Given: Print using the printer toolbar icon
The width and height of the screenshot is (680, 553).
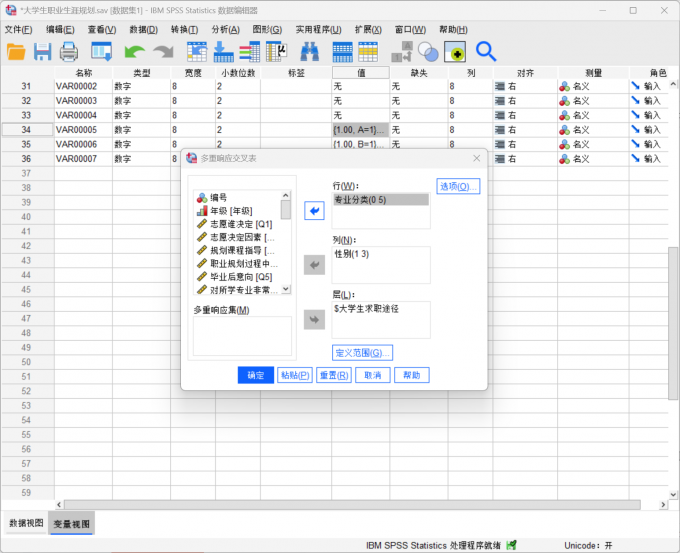Looking at the screenshot, I should [69, 52].
